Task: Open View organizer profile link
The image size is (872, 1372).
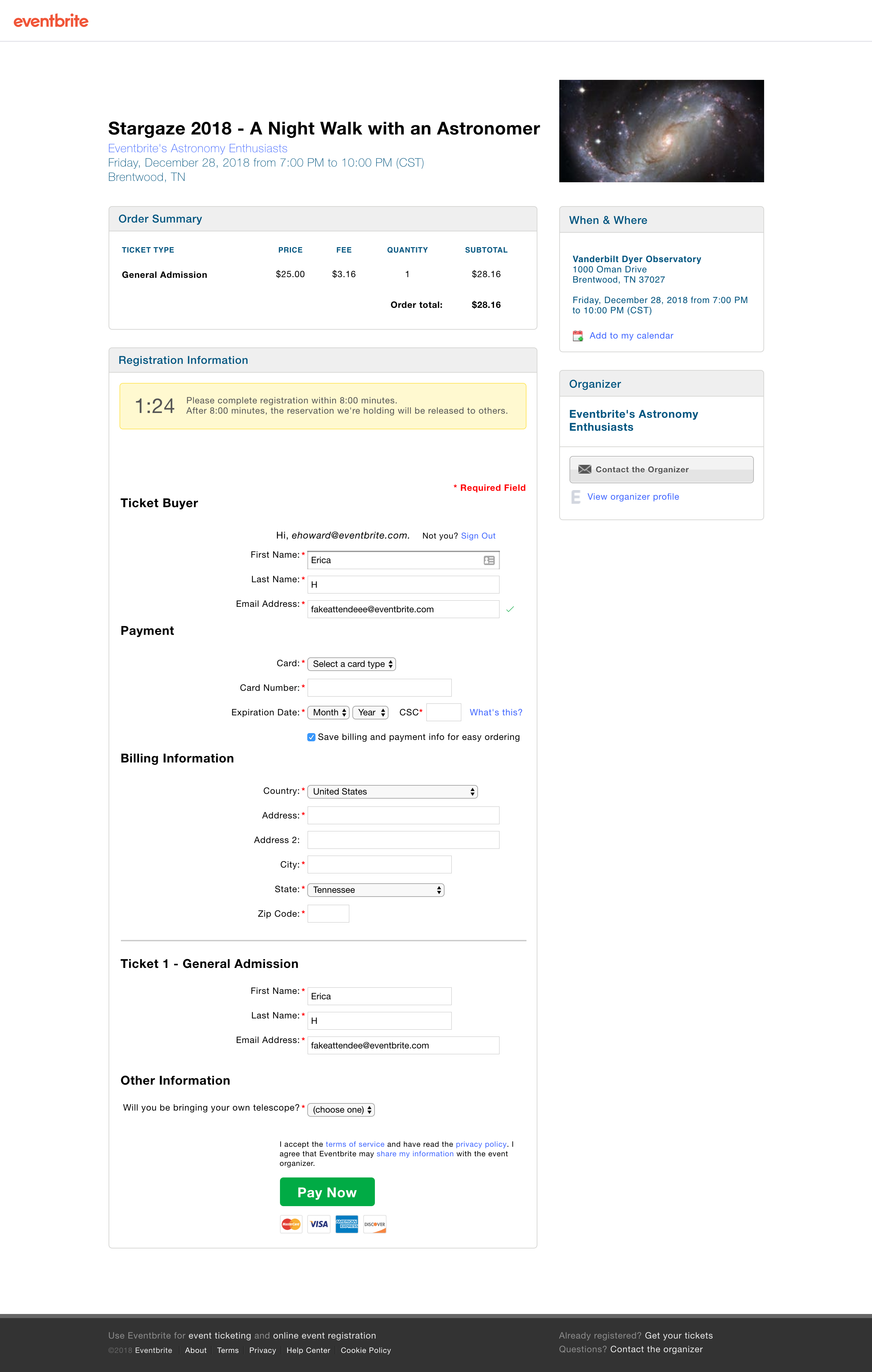Action: pyautogui.click(x=633, y=497)
